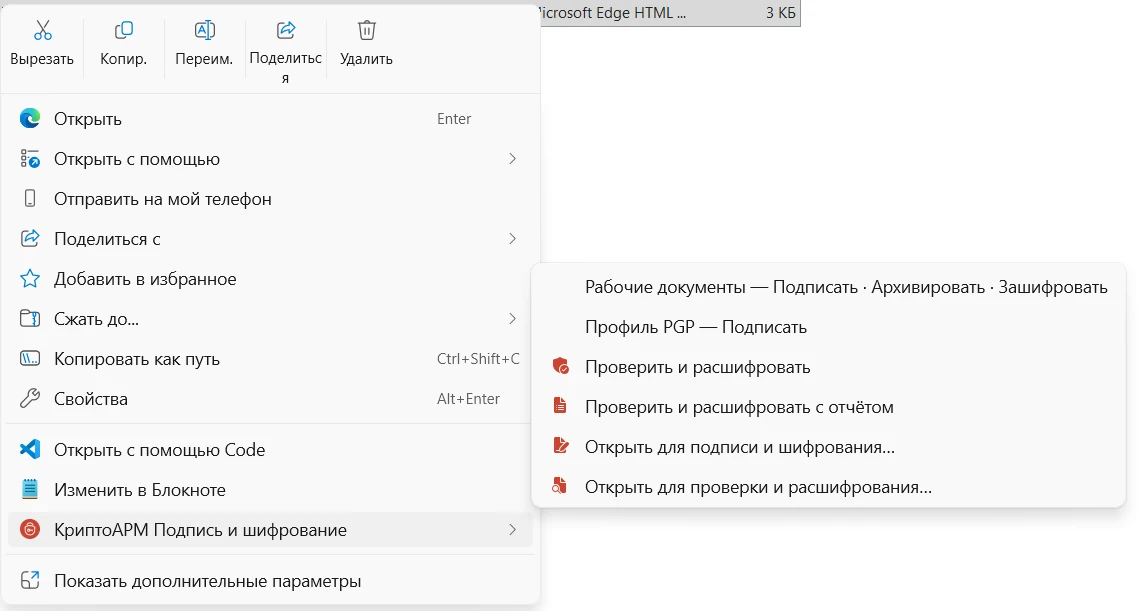Select Отправить на мой телефон

[x=270, y=199]
